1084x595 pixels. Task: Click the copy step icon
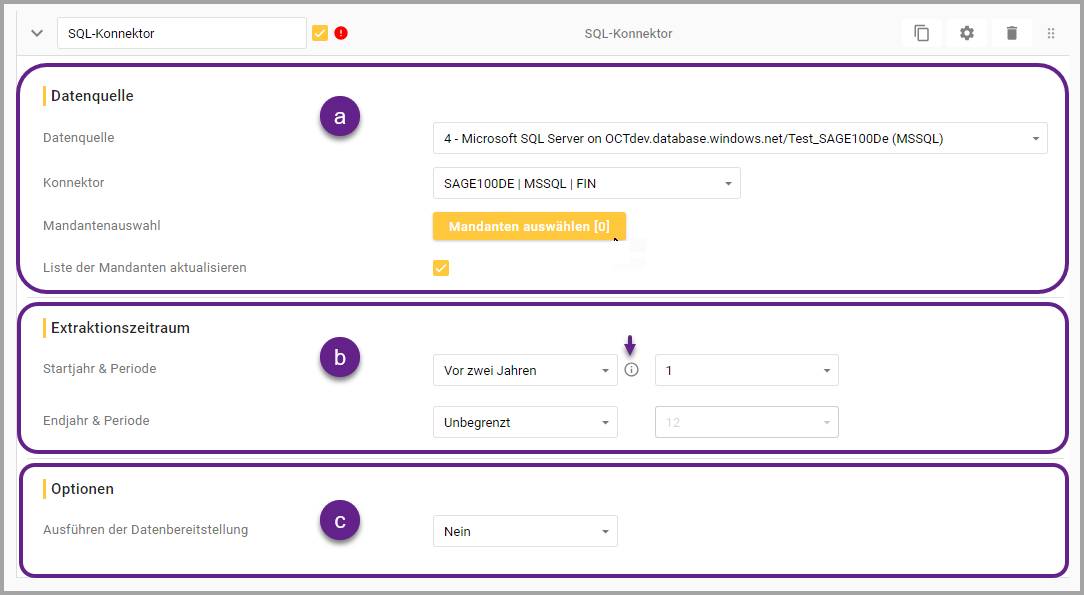[922, 33]
